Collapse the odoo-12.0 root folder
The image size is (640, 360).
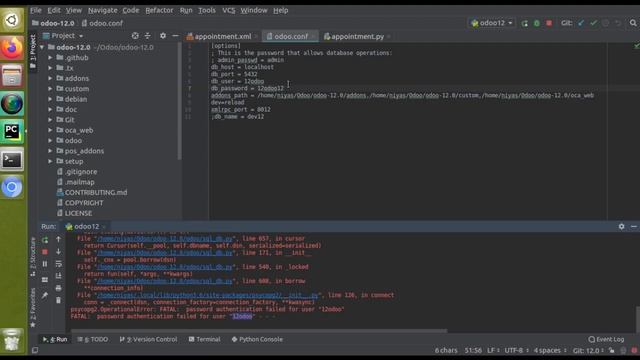(x=42, y=47)
